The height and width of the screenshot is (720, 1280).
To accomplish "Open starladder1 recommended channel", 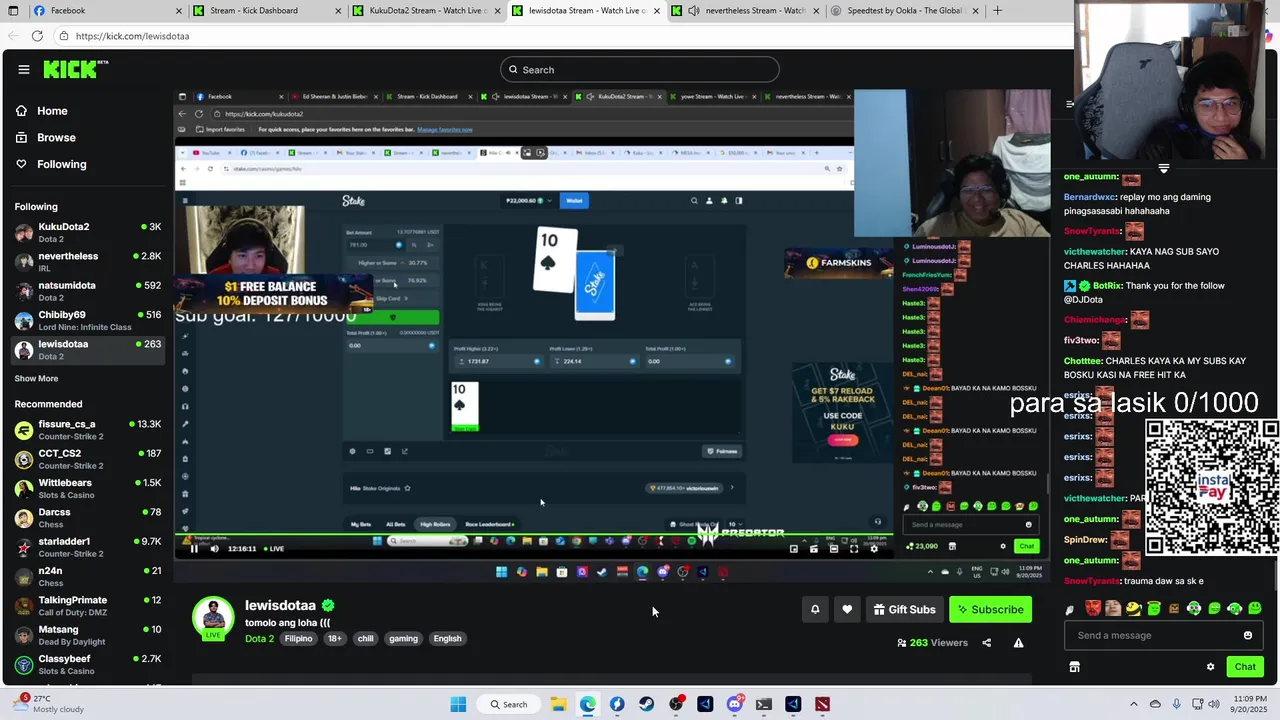I will pyautogui.click(x=88, y=547).
